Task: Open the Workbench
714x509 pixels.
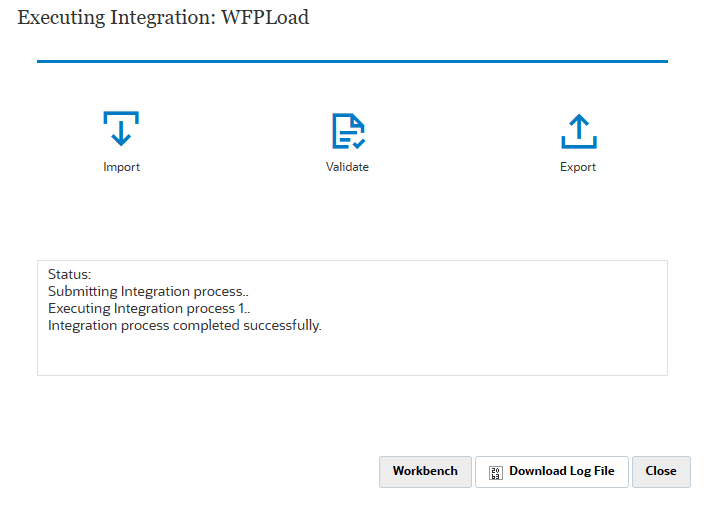Action: point(425,471)
